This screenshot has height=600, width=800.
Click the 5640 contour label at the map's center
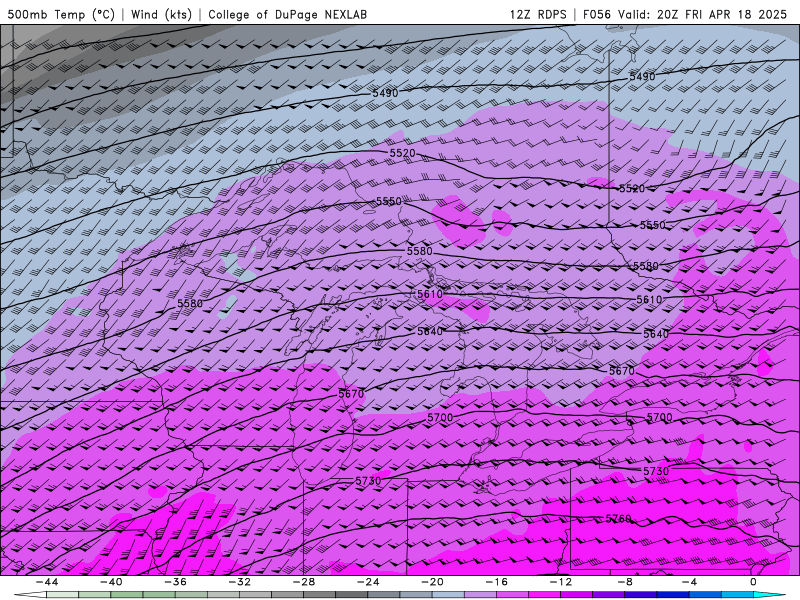tap(430, 331)
